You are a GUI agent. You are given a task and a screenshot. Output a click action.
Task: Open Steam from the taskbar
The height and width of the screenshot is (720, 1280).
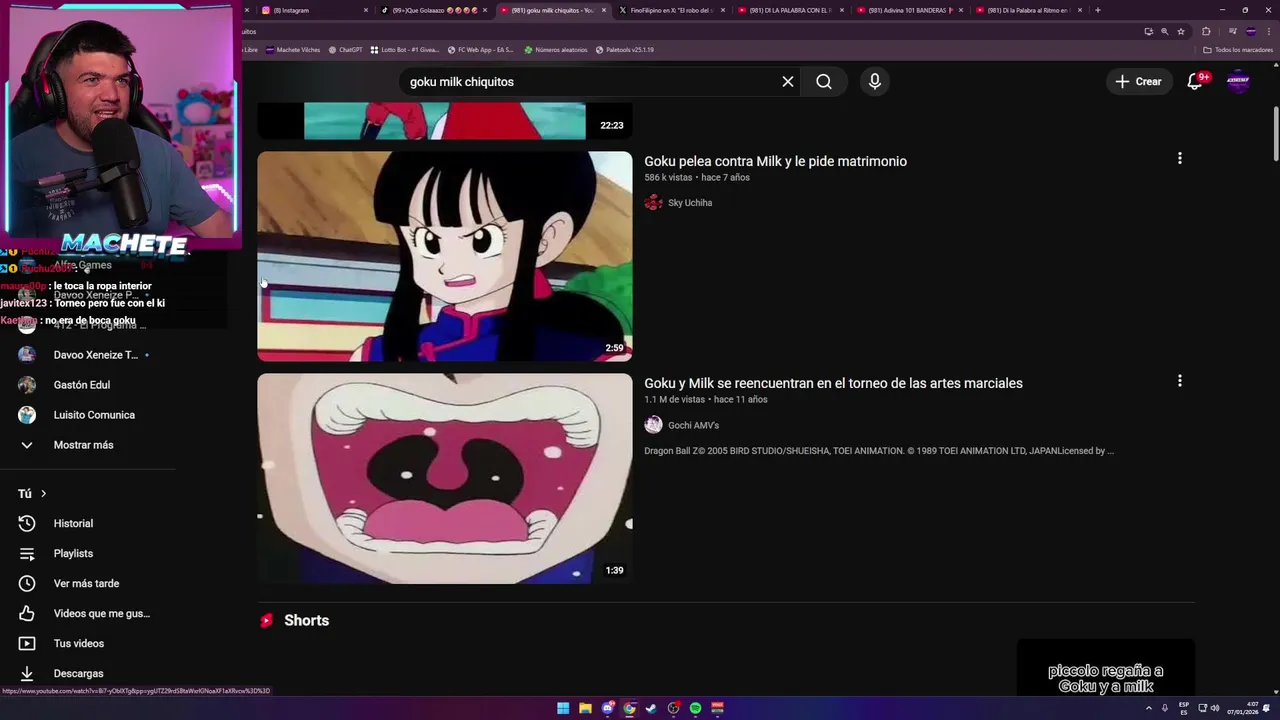click(x=651, y=708)
